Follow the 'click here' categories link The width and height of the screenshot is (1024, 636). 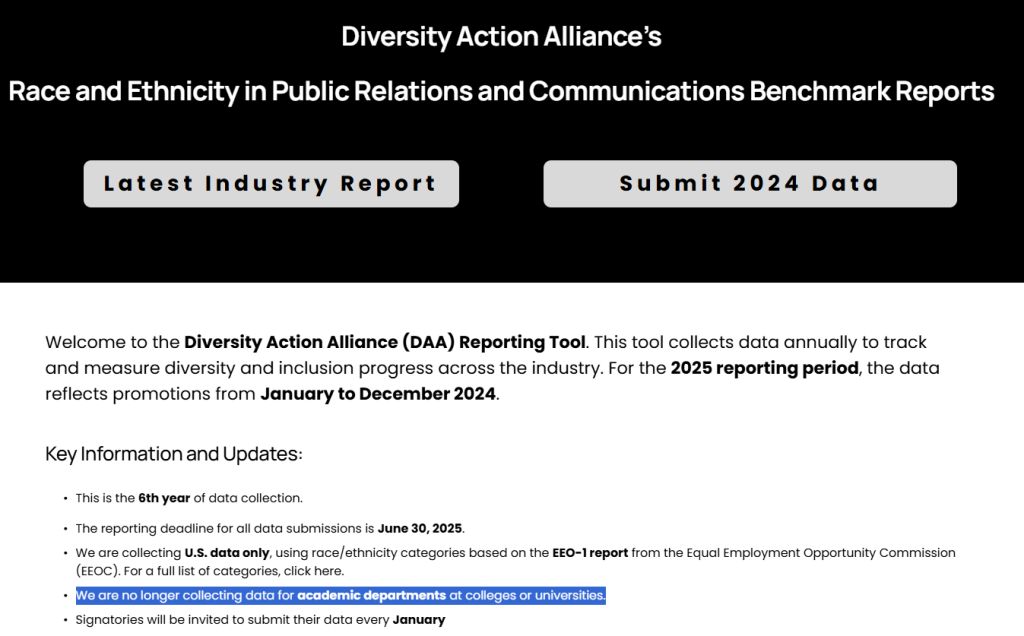313,571
